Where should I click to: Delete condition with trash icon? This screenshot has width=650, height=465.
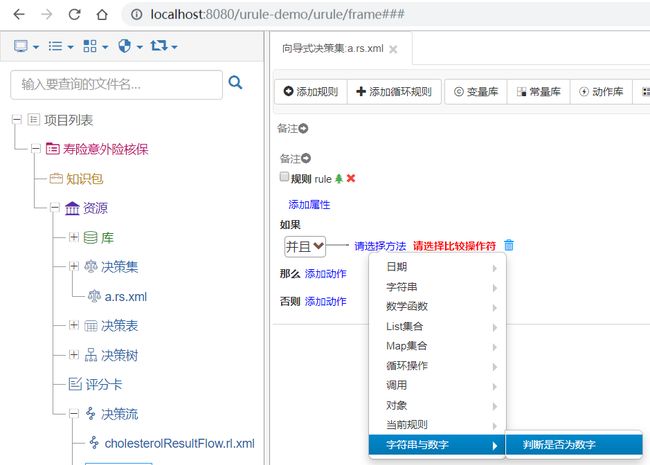click(509, 245)
